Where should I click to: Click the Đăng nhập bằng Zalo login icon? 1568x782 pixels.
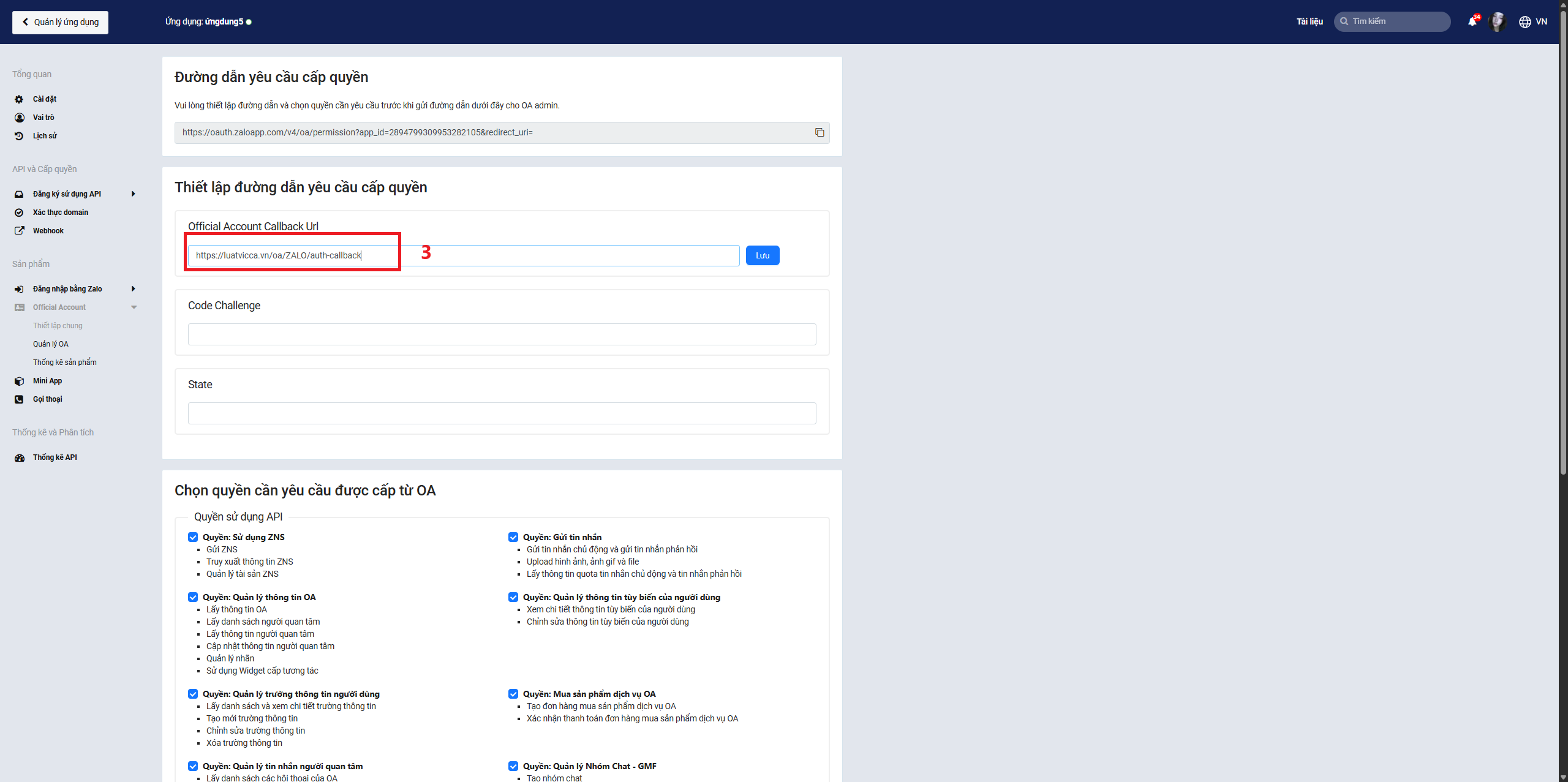coord(19,289)
